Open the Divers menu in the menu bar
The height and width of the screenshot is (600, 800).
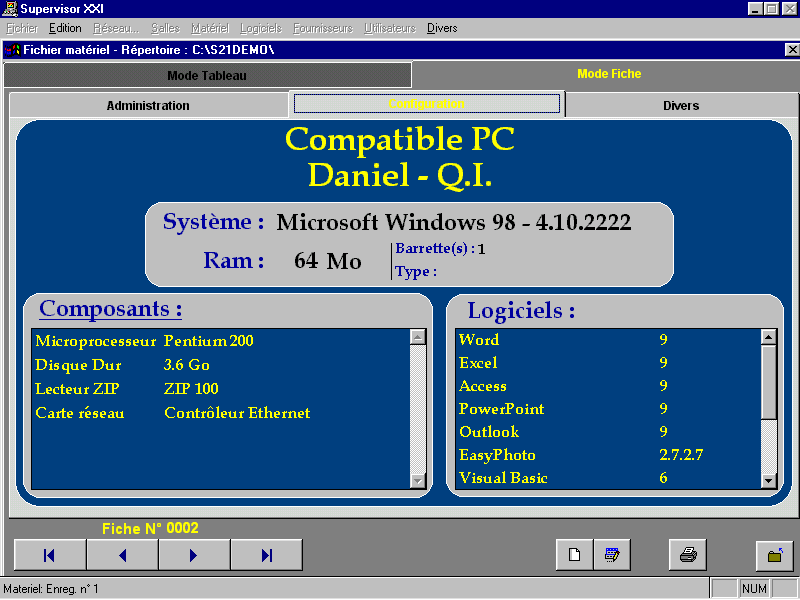442,28
